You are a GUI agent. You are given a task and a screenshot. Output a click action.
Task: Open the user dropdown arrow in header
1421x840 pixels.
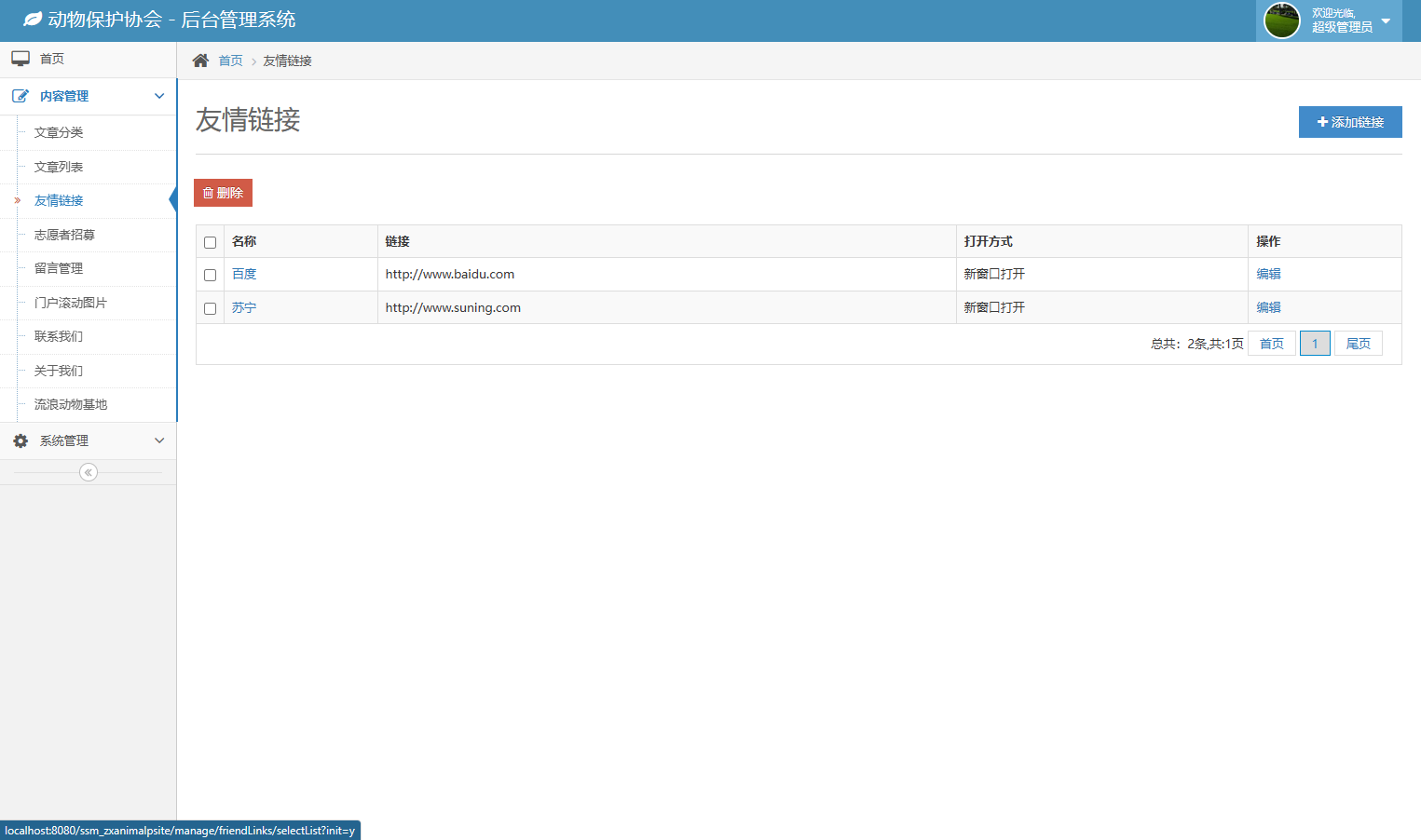pyautogui.click(x=1386, y=20)
